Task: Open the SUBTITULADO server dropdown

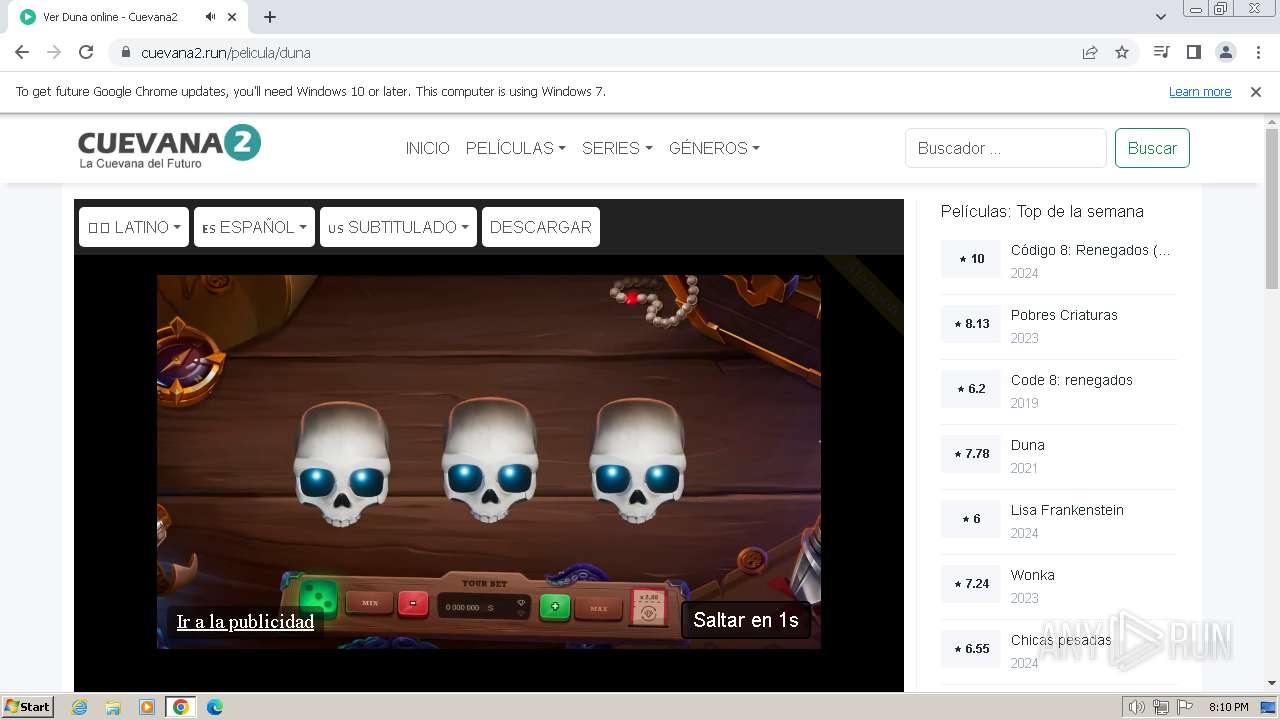Action: (398, 227)
